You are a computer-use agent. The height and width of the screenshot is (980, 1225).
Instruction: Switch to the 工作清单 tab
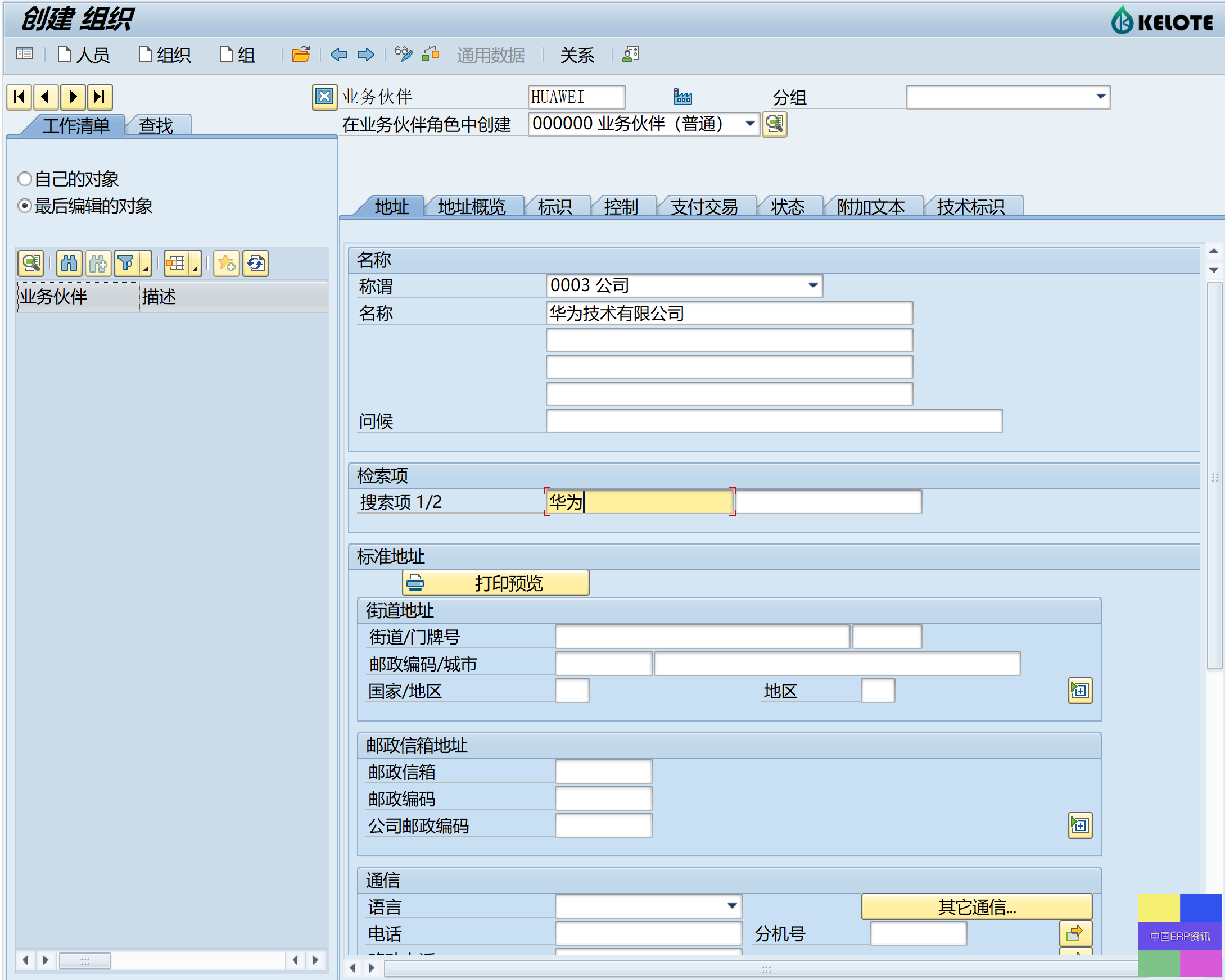coord(75,126)
